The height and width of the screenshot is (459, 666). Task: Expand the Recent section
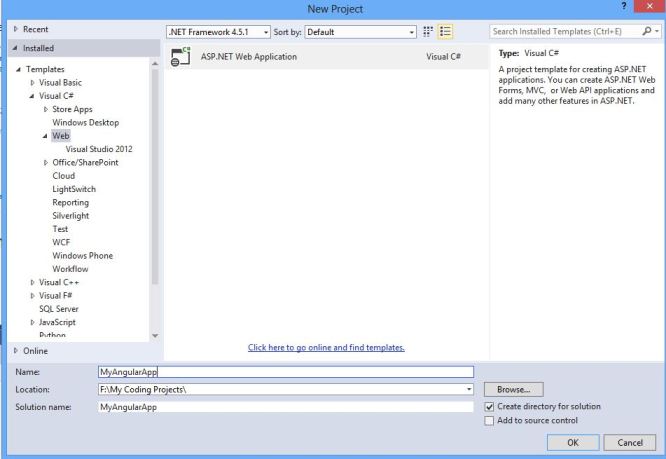16,29
